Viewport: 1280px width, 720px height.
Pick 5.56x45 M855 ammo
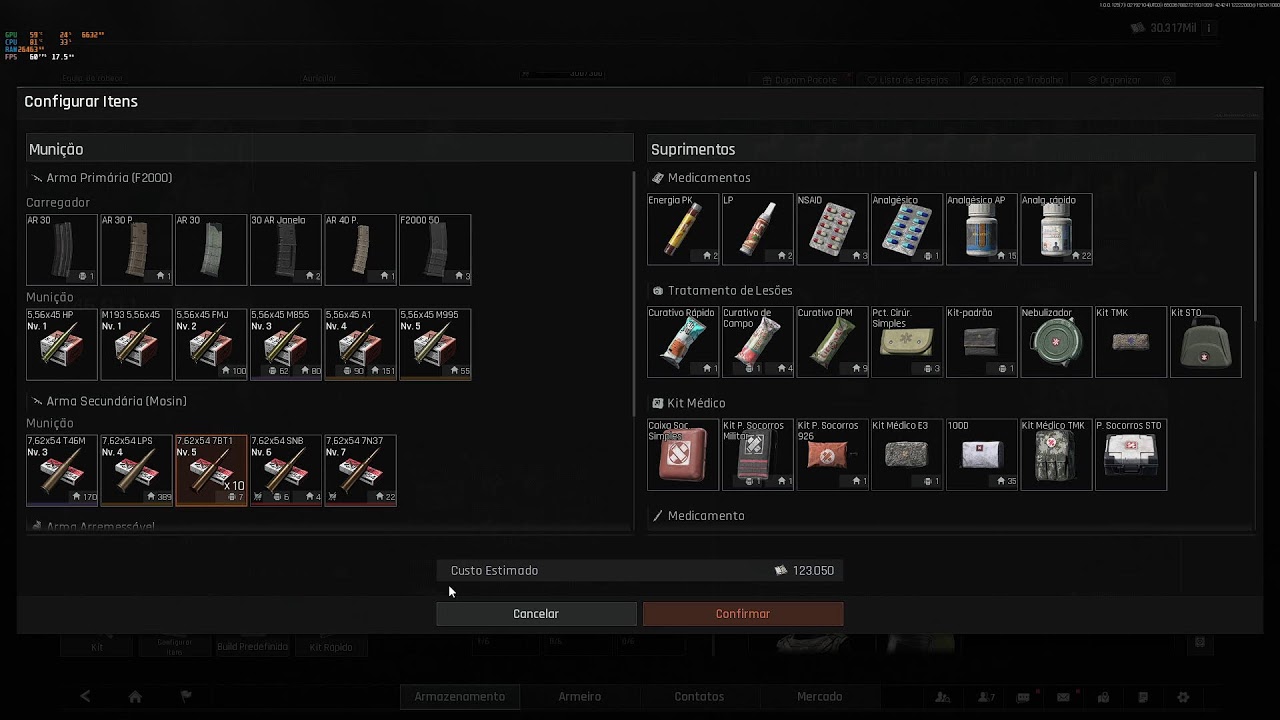click(285, 344)
